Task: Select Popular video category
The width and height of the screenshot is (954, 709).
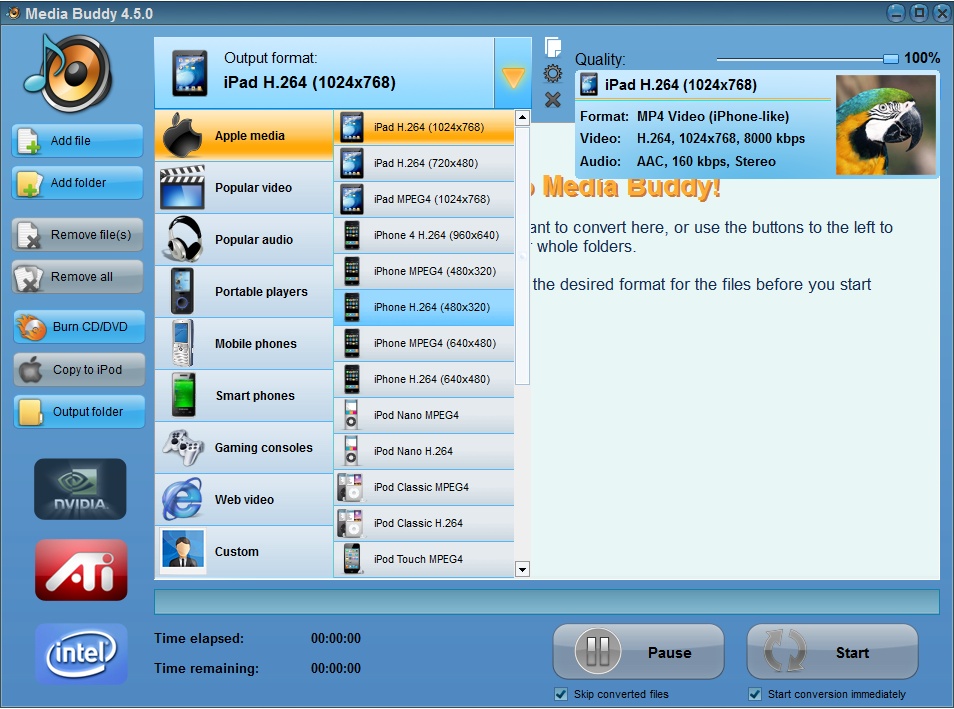Action: [x=243, y=187]
